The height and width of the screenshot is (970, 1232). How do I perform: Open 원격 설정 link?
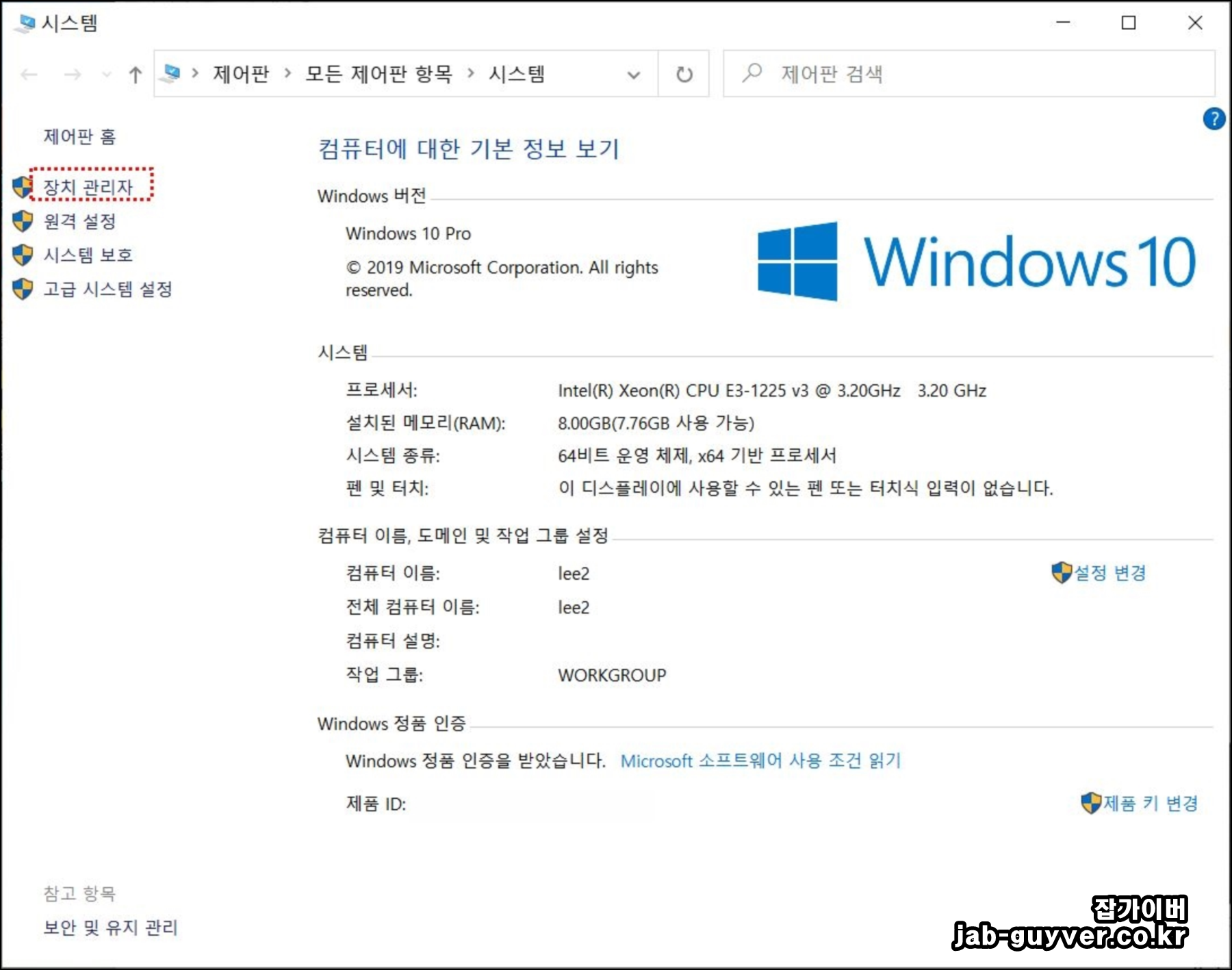tap(80, 221)
